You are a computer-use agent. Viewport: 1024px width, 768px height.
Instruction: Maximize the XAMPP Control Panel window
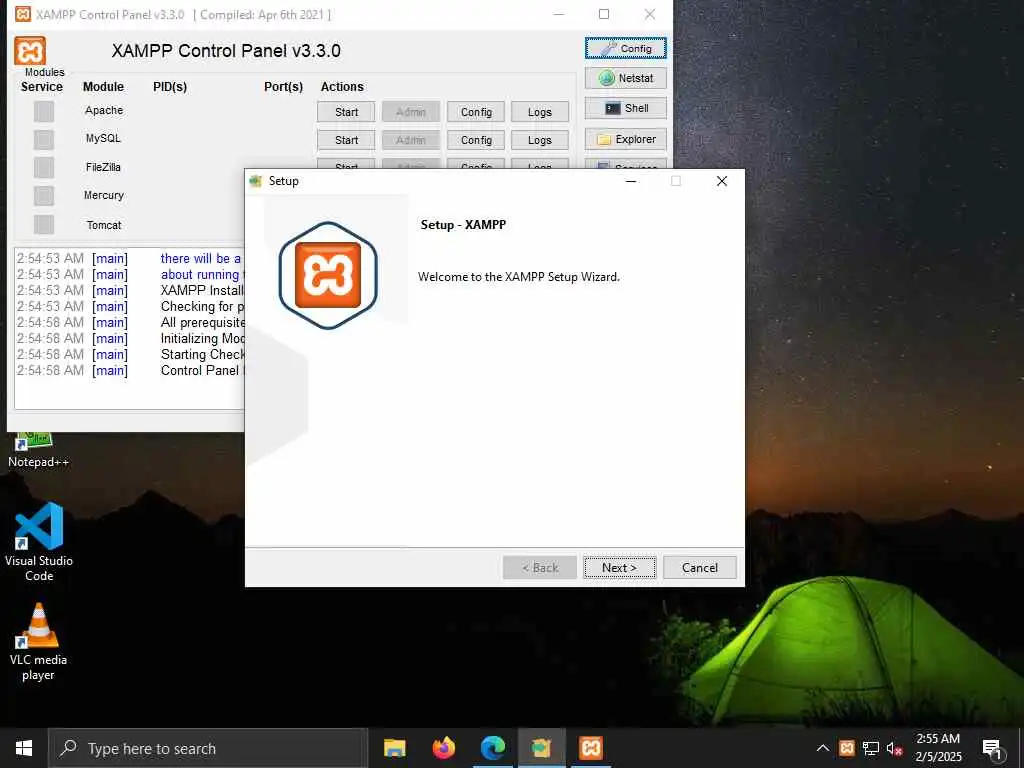(604, 14)
